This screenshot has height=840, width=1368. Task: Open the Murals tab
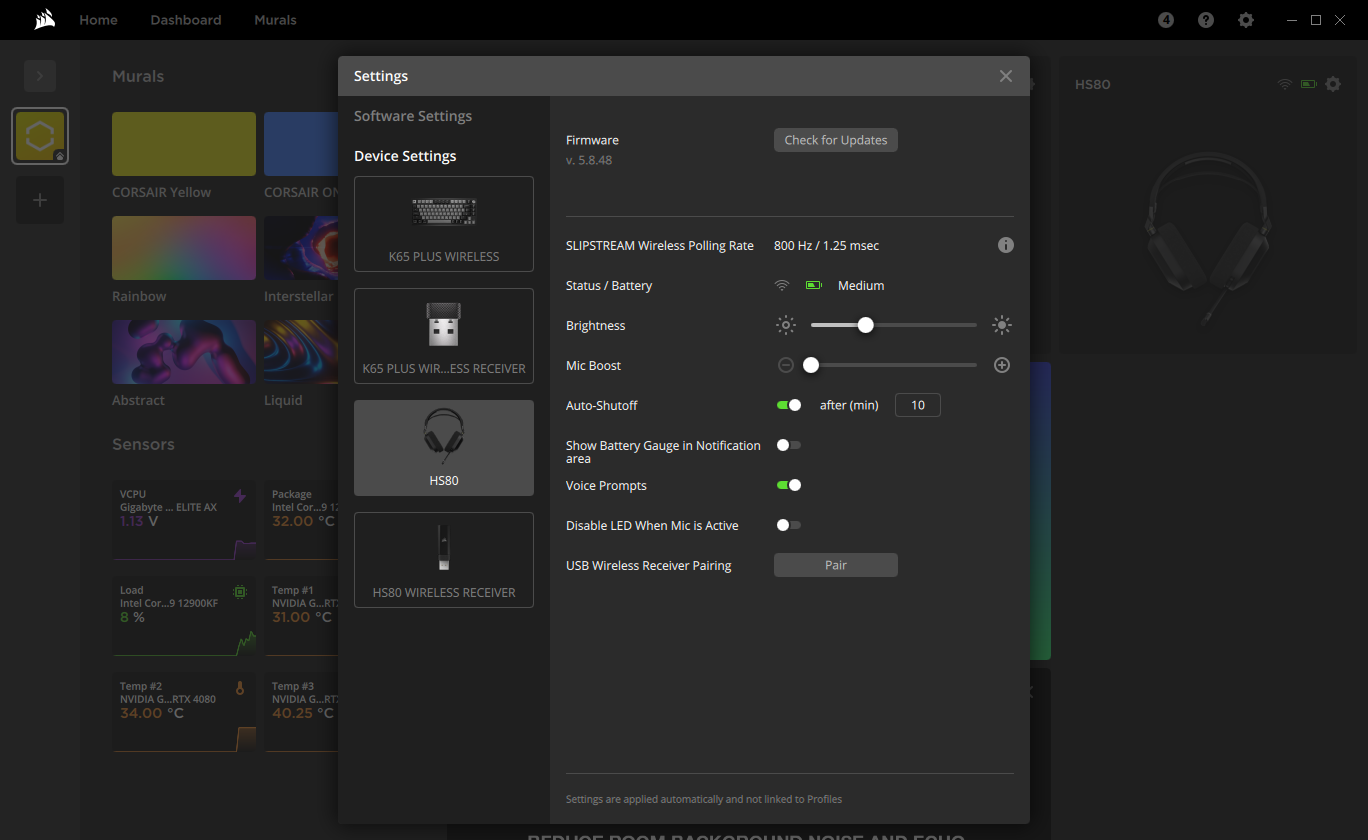275,20
